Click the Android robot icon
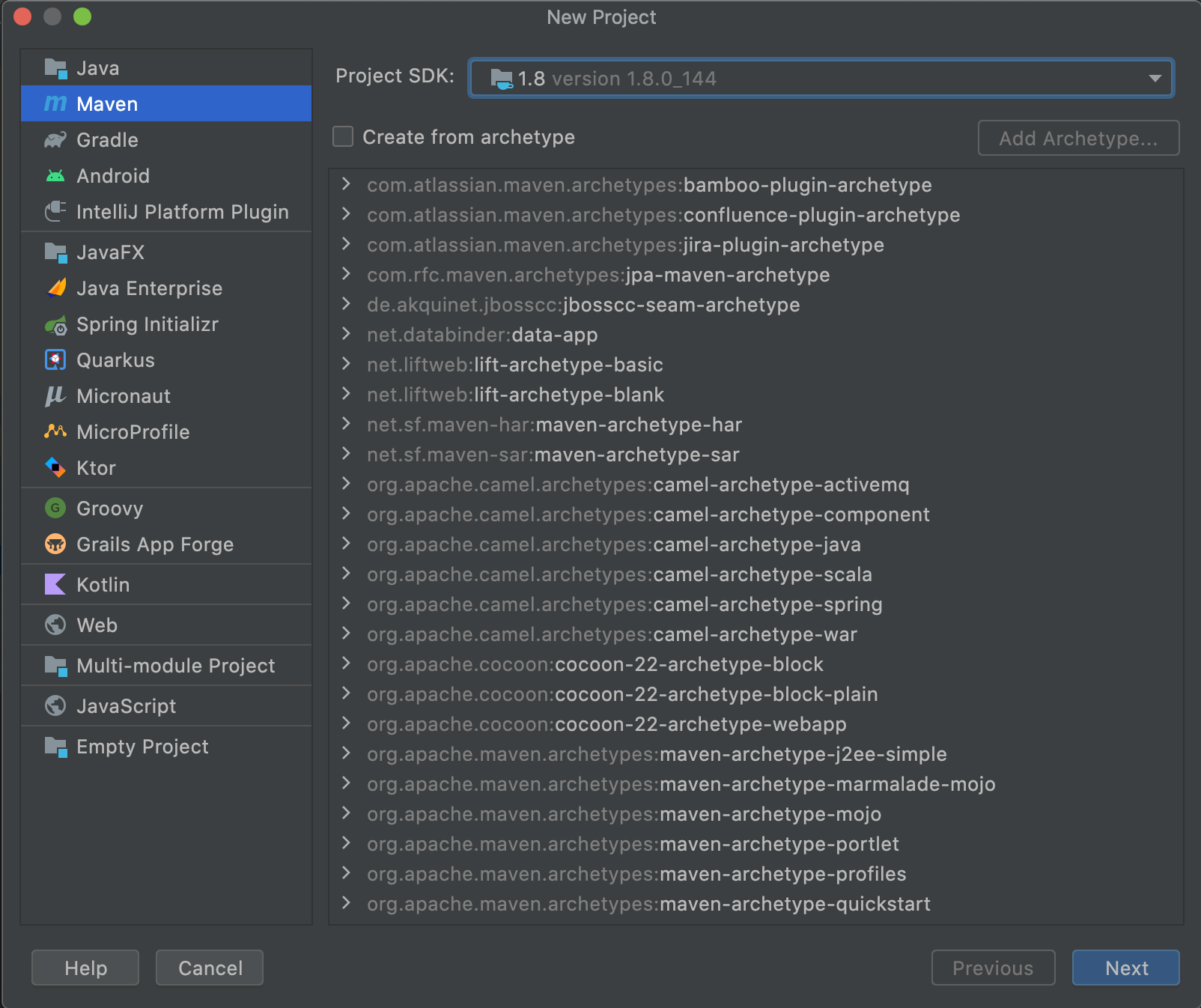 click(55, 176)
